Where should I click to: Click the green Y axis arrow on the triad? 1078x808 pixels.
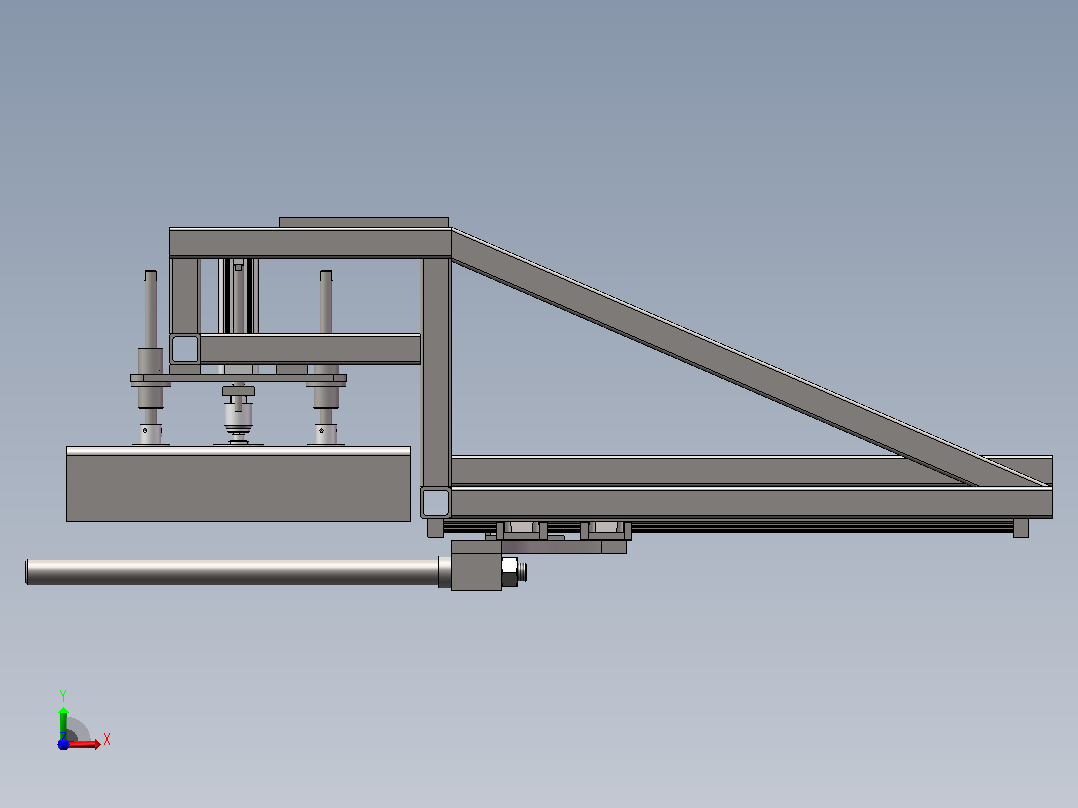63,722
